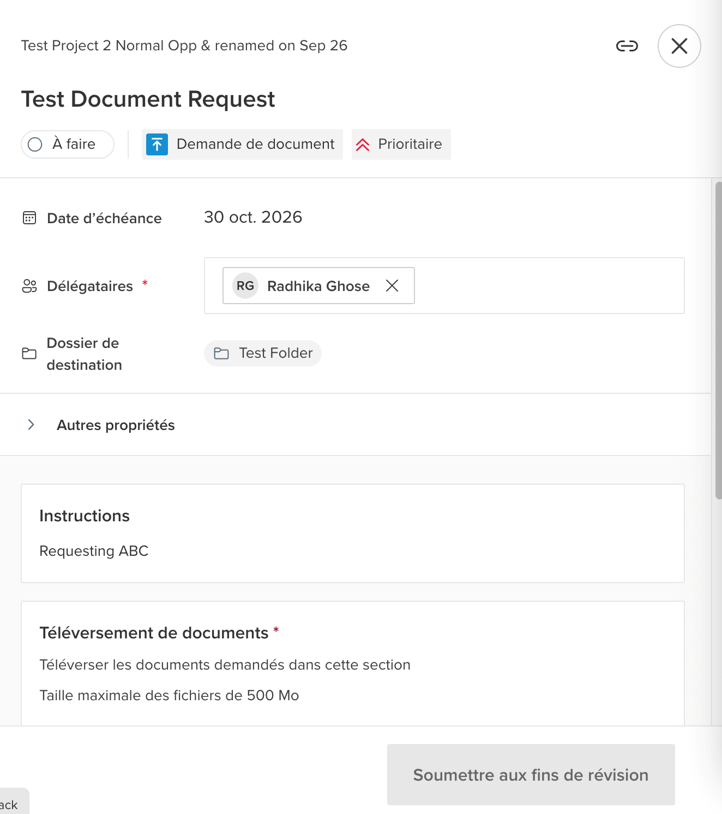
Task: Copy the task link via chain icon
Action: [626, 46]
